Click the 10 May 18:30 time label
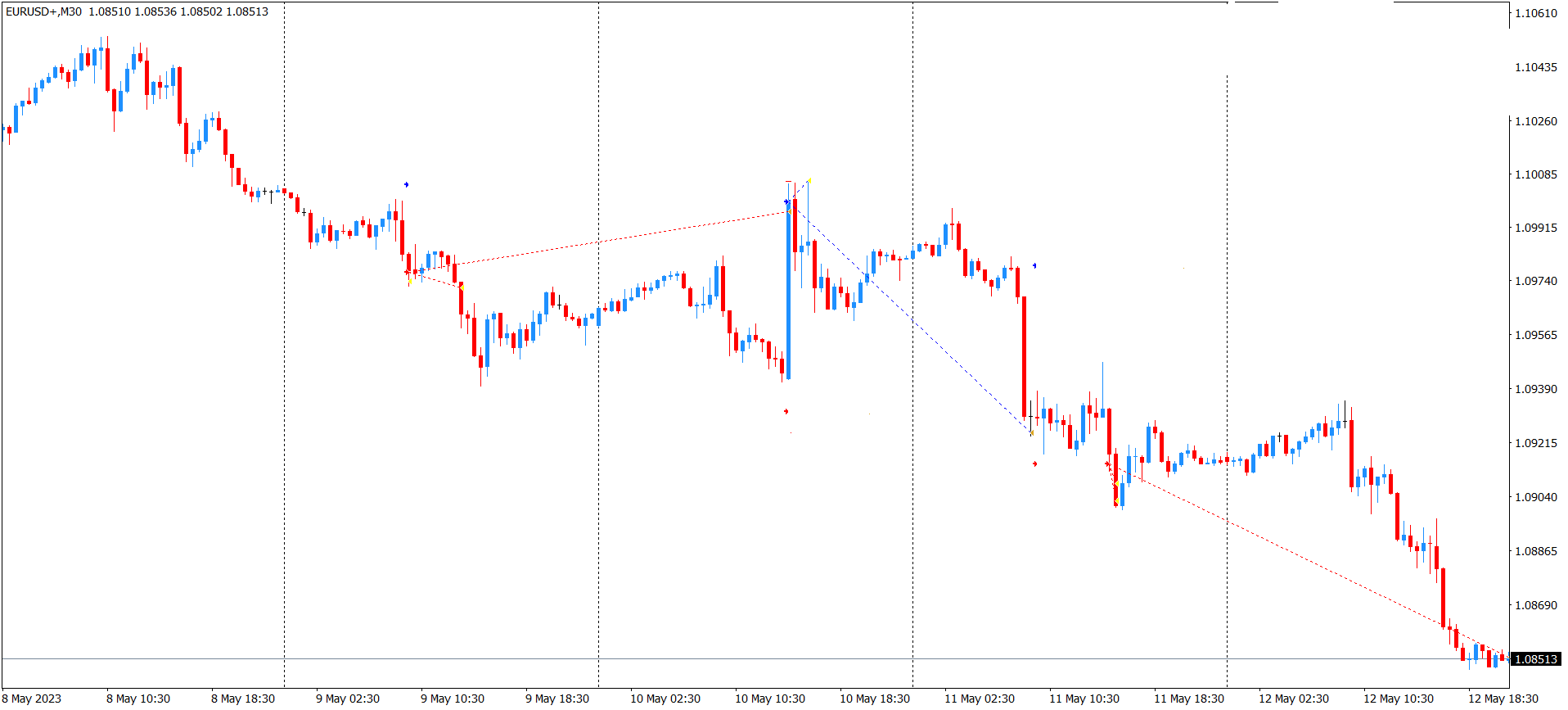The width and height of the screenshot is (1568, 710). (875, 699)
